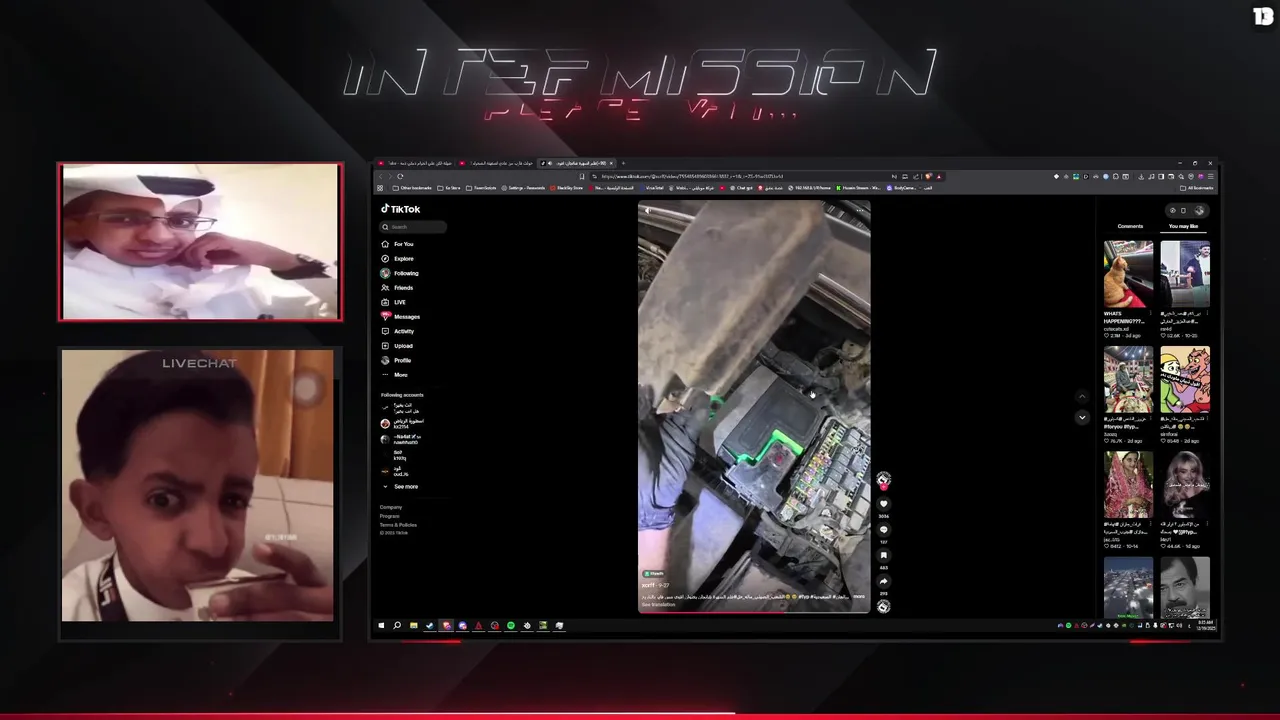
Task: Share the video using the arrow icon
Action: (x=883, y=581)
